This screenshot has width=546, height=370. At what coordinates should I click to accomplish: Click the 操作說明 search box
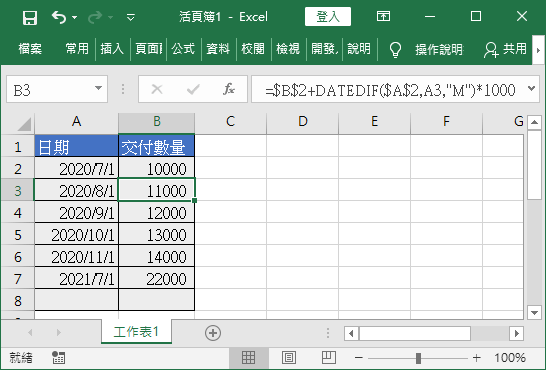point(439,49)
